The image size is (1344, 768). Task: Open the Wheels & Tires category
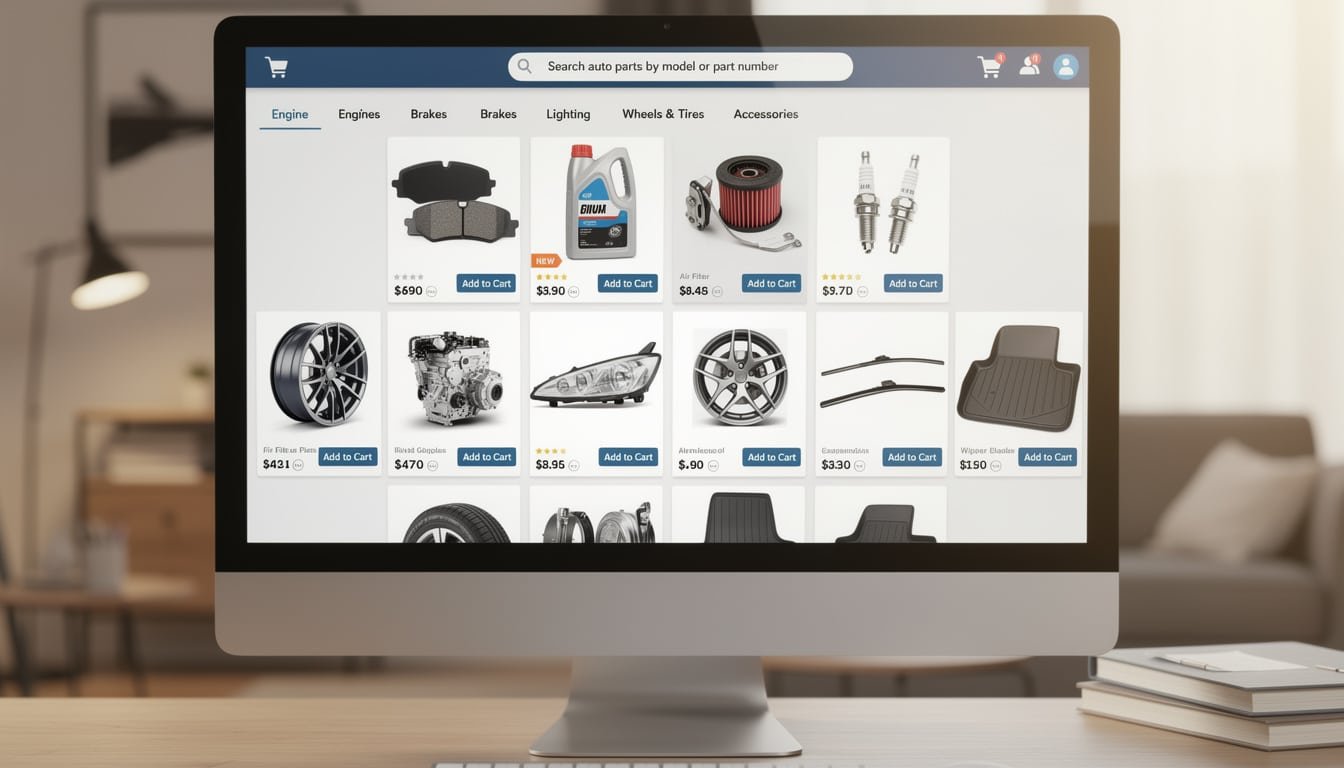[663, 114]
